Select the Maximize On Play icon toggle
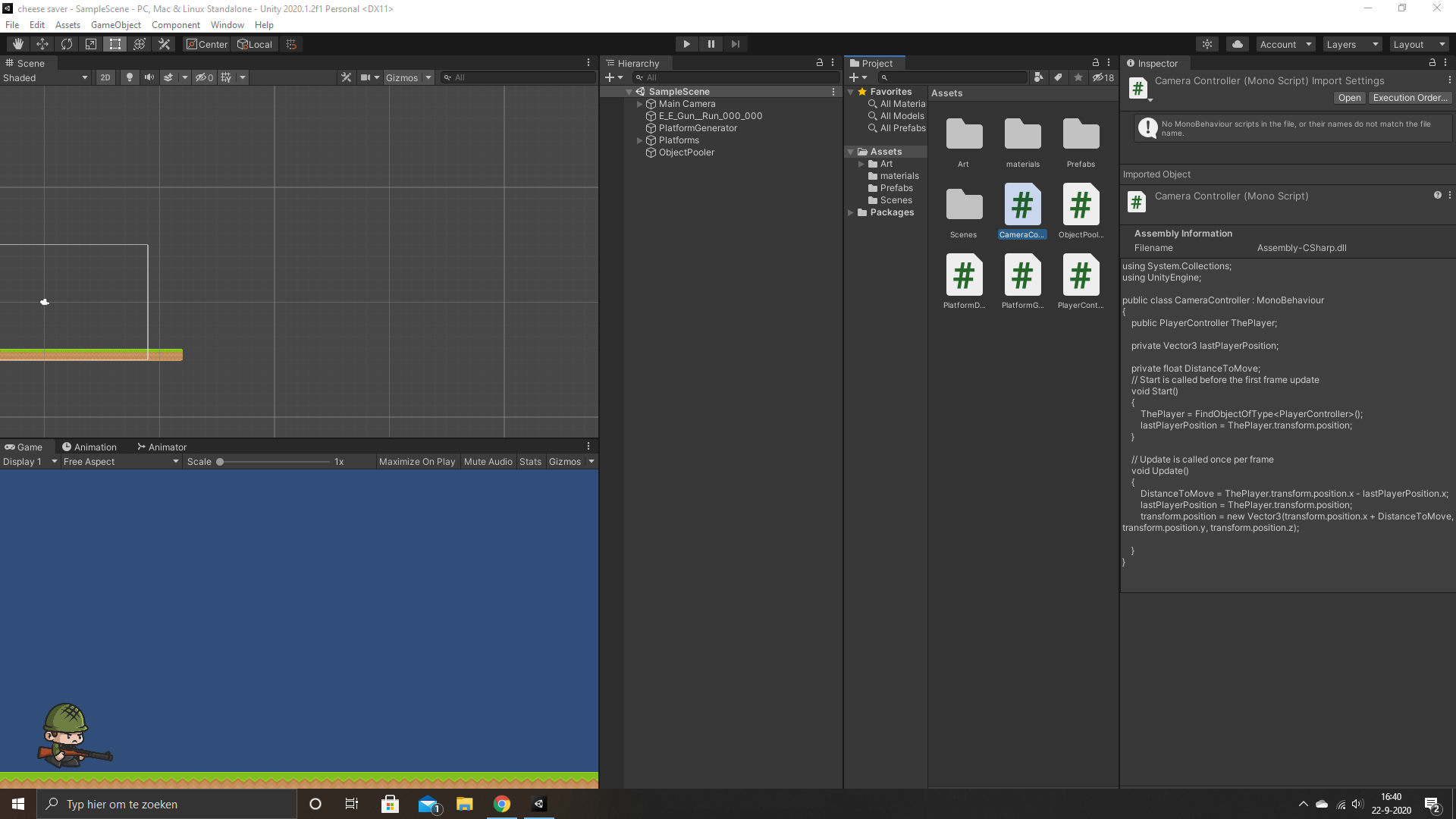 tap(416, 461)
